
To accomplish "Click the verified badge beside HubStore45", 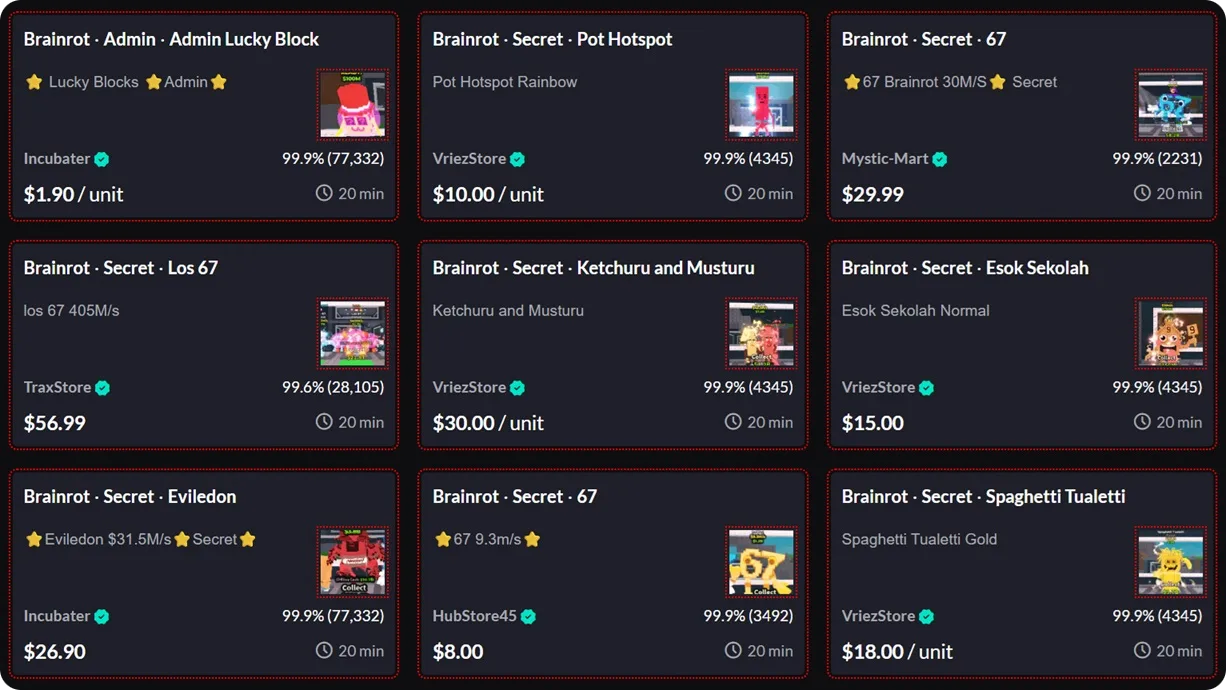I will pos(527,615).
